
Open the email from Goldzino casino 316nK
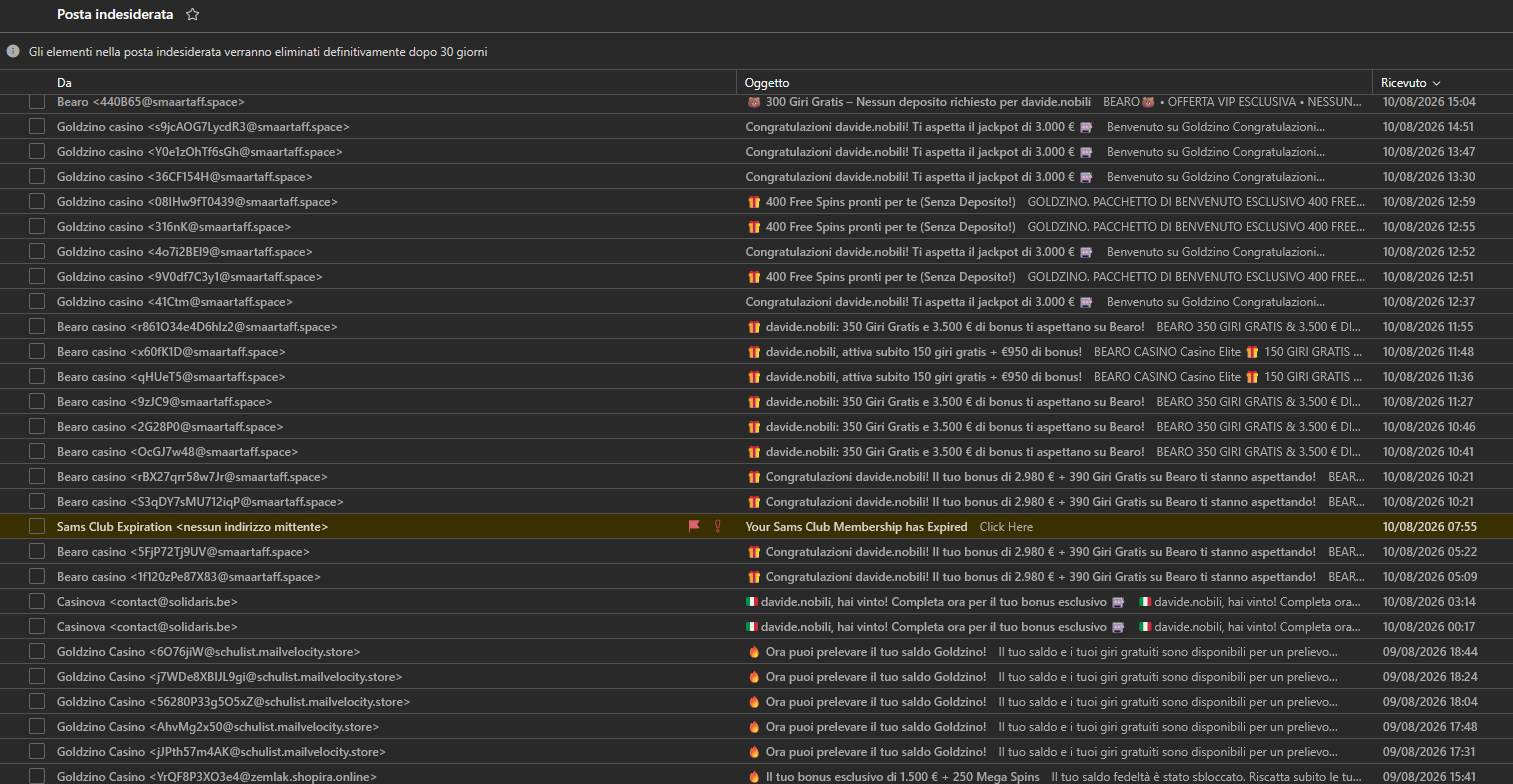[756, 227]
